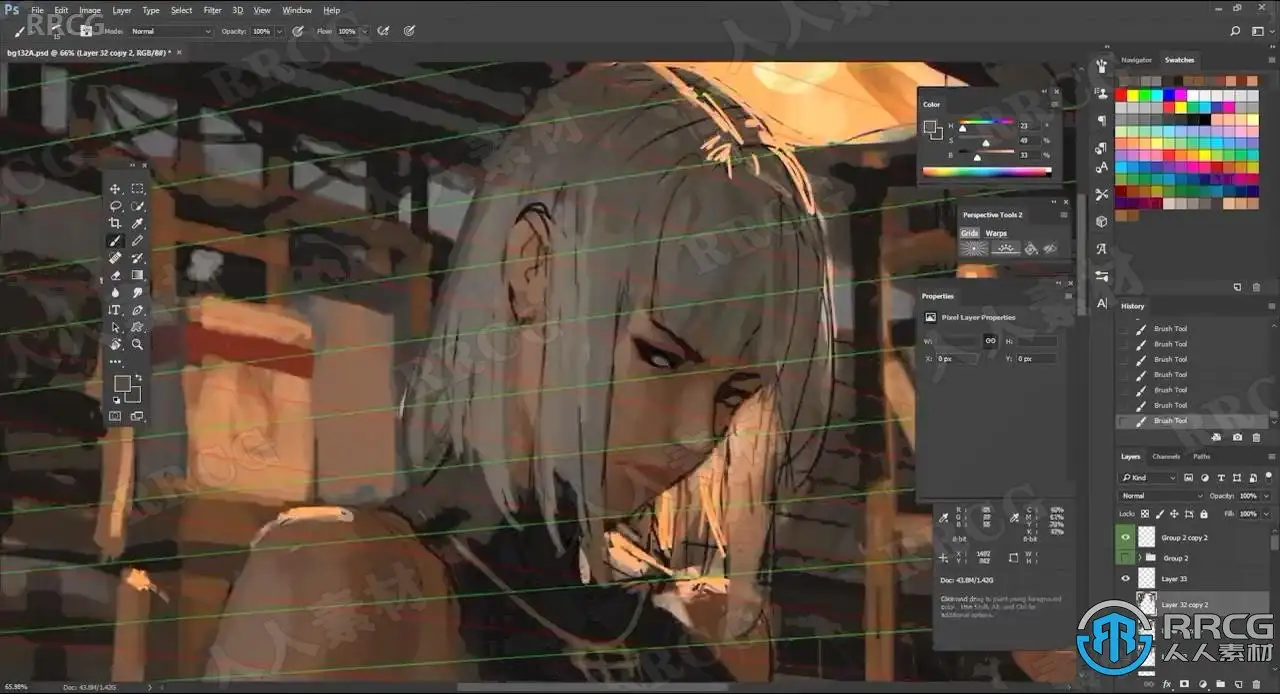The width and height of the screenshot is (1280, 694).
Task: Toggle lock image pixels brush icon
Action: pyautogui.click(x=1159, y=514)
